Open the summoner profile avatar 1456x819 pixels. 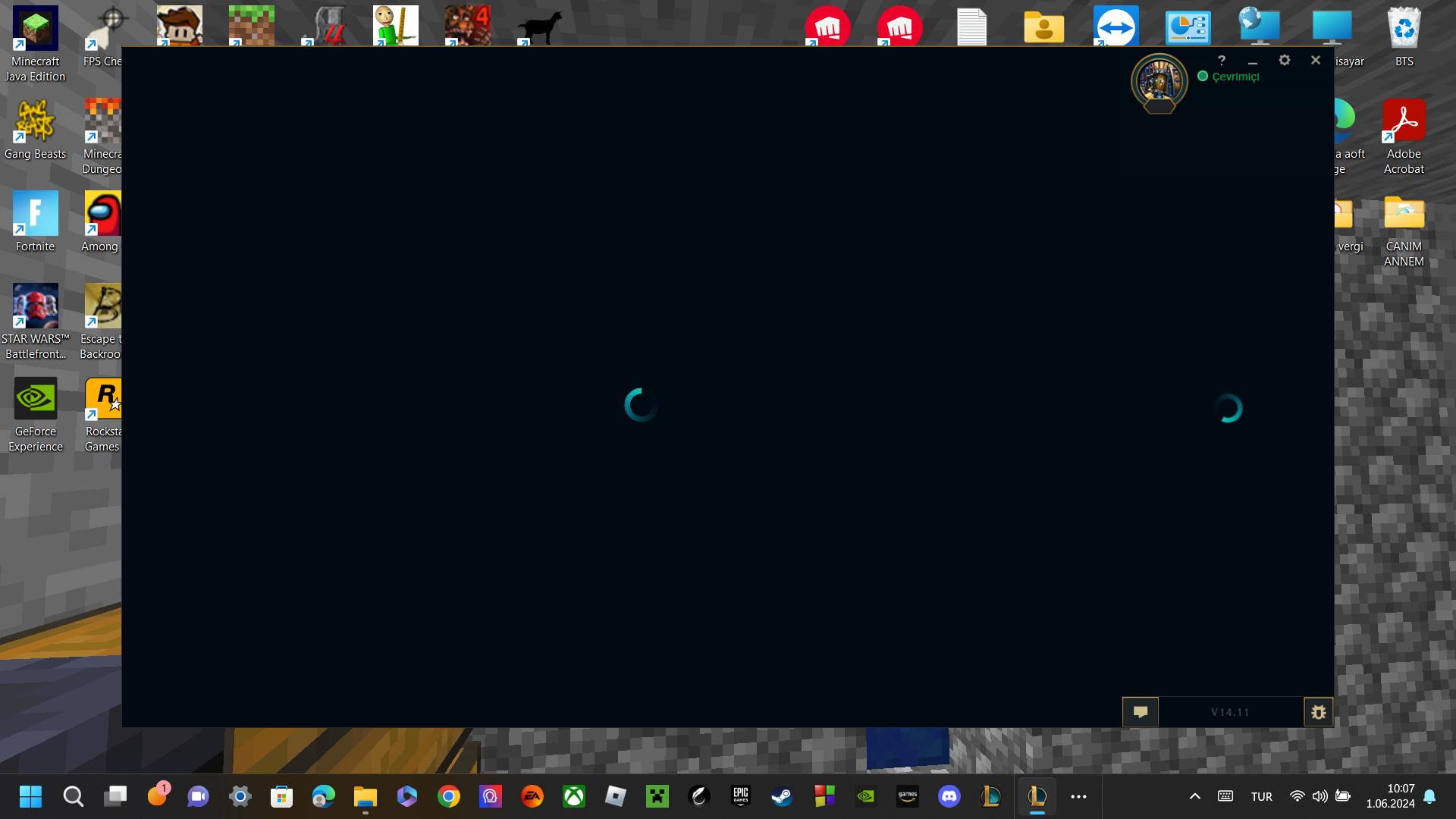point(1159,81)
